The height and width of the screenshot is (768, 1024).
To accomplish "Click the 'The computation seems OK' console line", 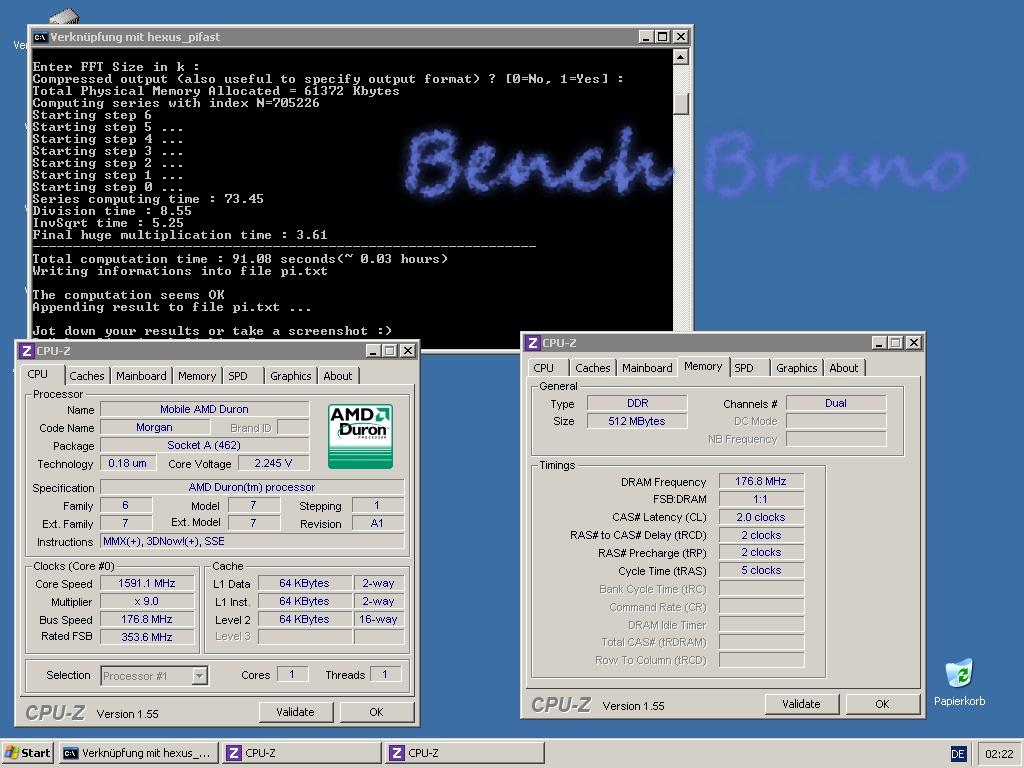I will click(x=129, y=295).
